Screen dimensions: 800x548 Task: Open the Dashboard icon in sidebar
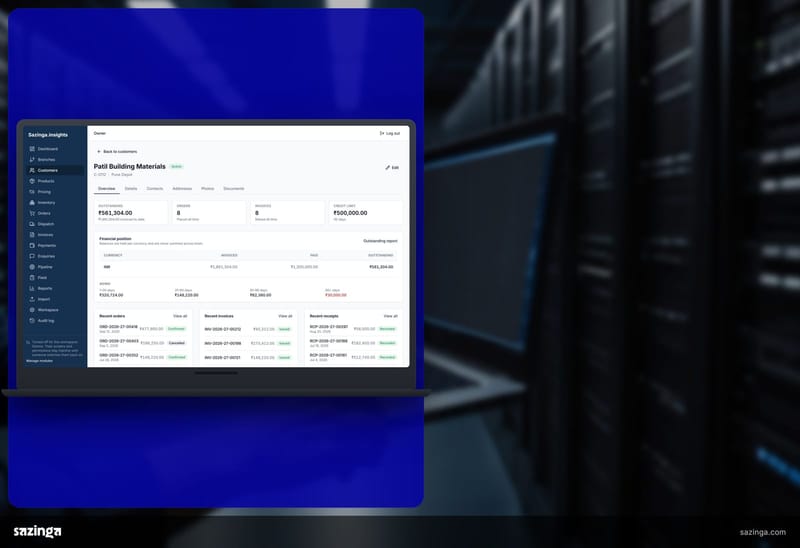32,149
